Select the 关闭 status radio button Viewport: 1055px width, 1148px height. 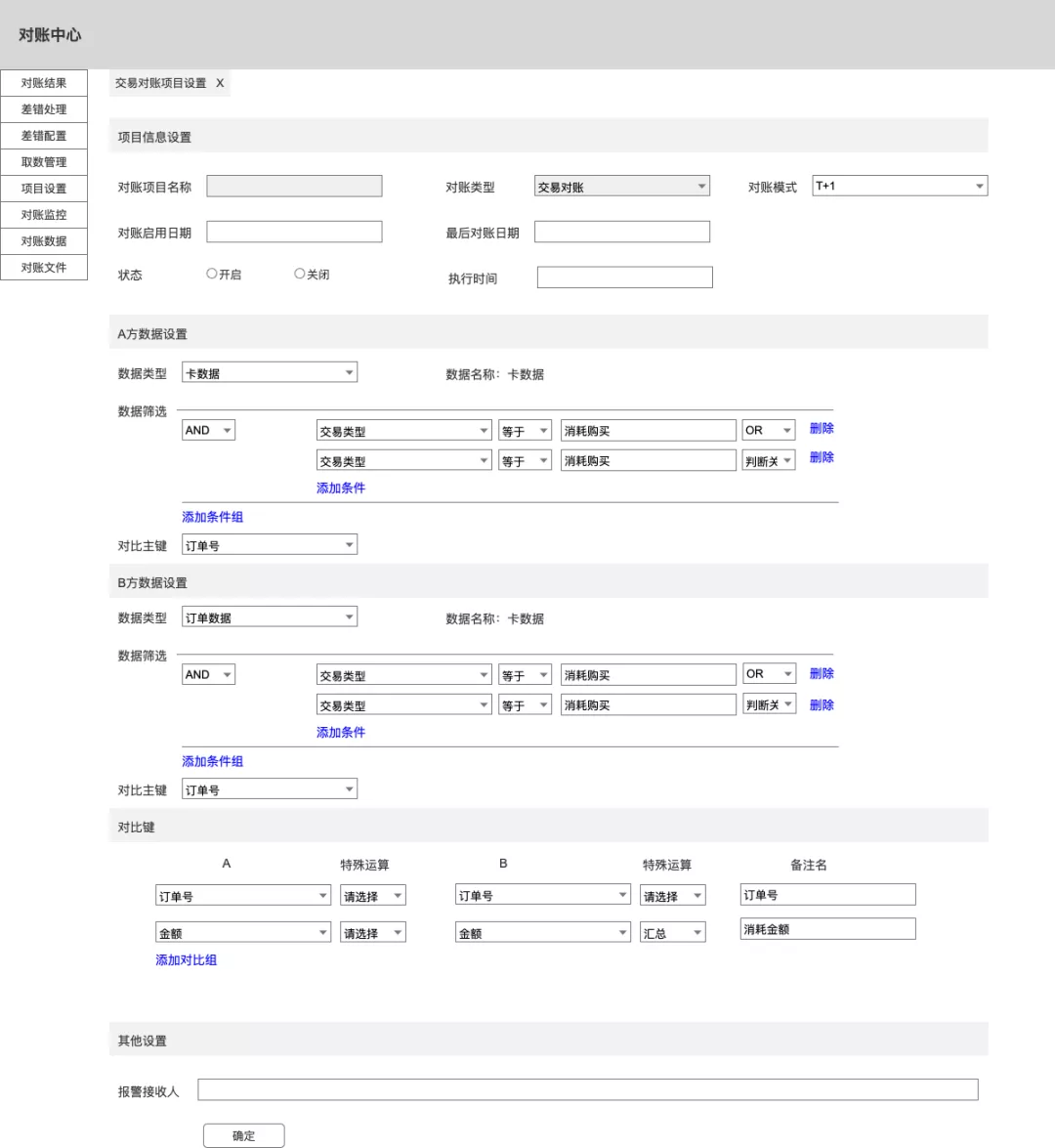coord(300,274)
